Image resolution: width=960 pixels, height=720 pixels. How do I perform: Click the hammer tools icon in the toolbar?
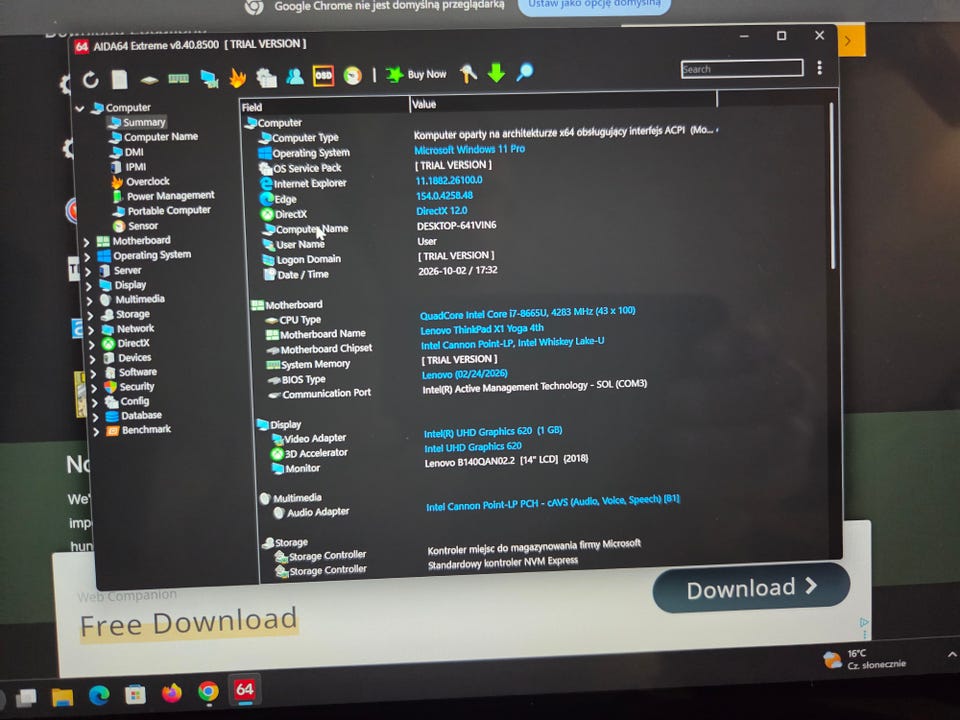pyautogui.click(x=468, y=73)
